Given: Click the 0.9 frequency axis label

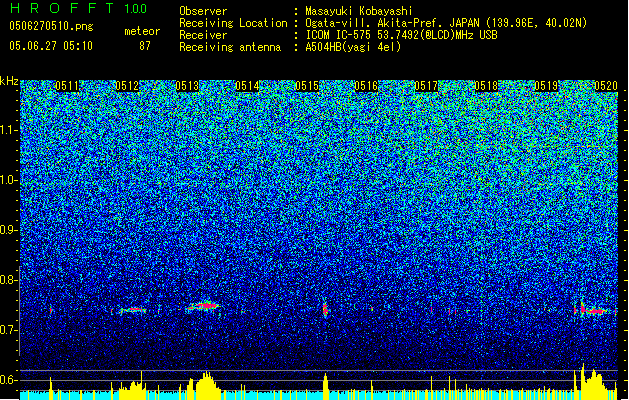Looking at the screenshot, I should coord(9,230).
